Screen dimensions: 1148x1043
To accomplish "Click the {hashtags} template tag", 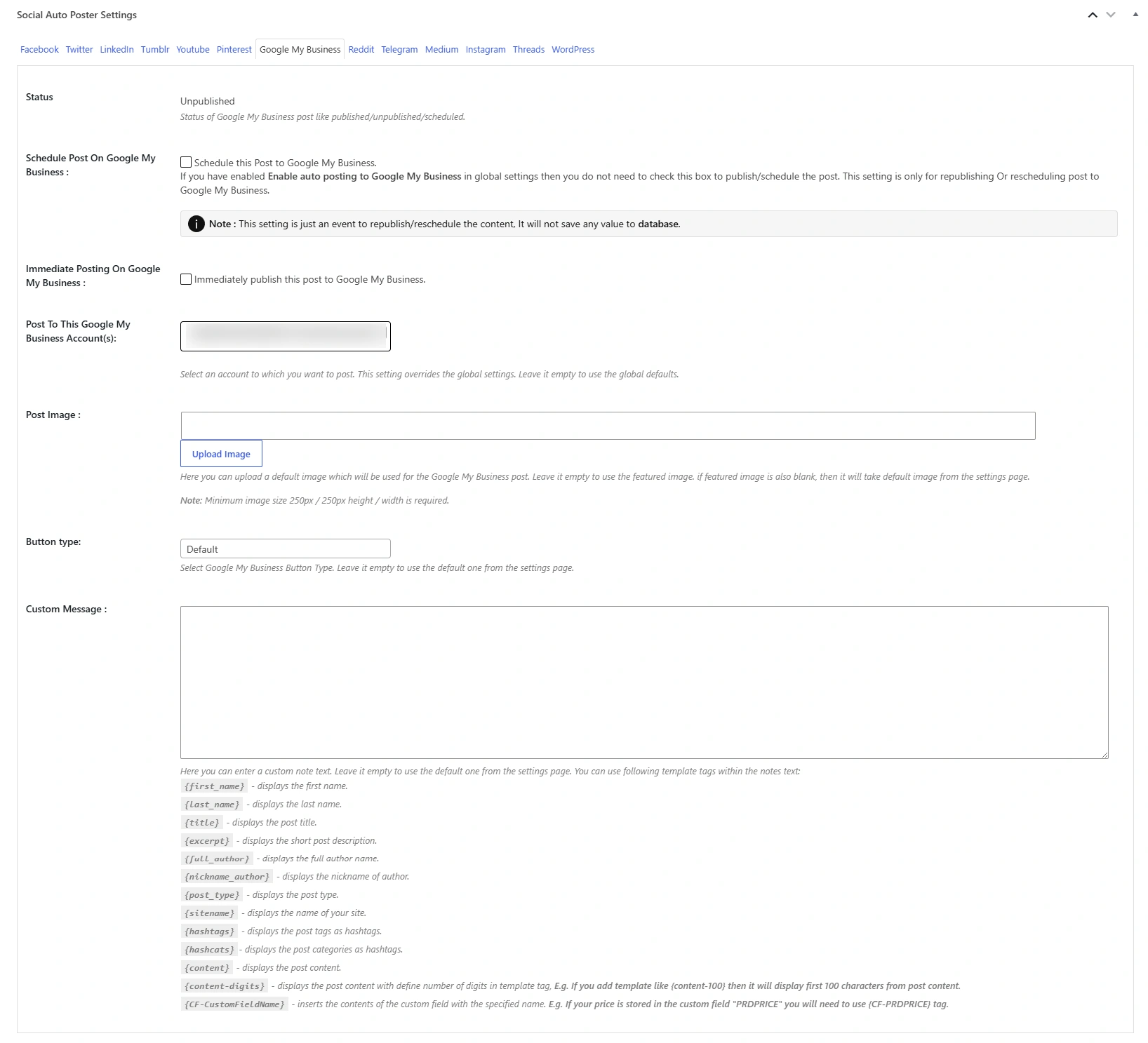I will (209, 931).
